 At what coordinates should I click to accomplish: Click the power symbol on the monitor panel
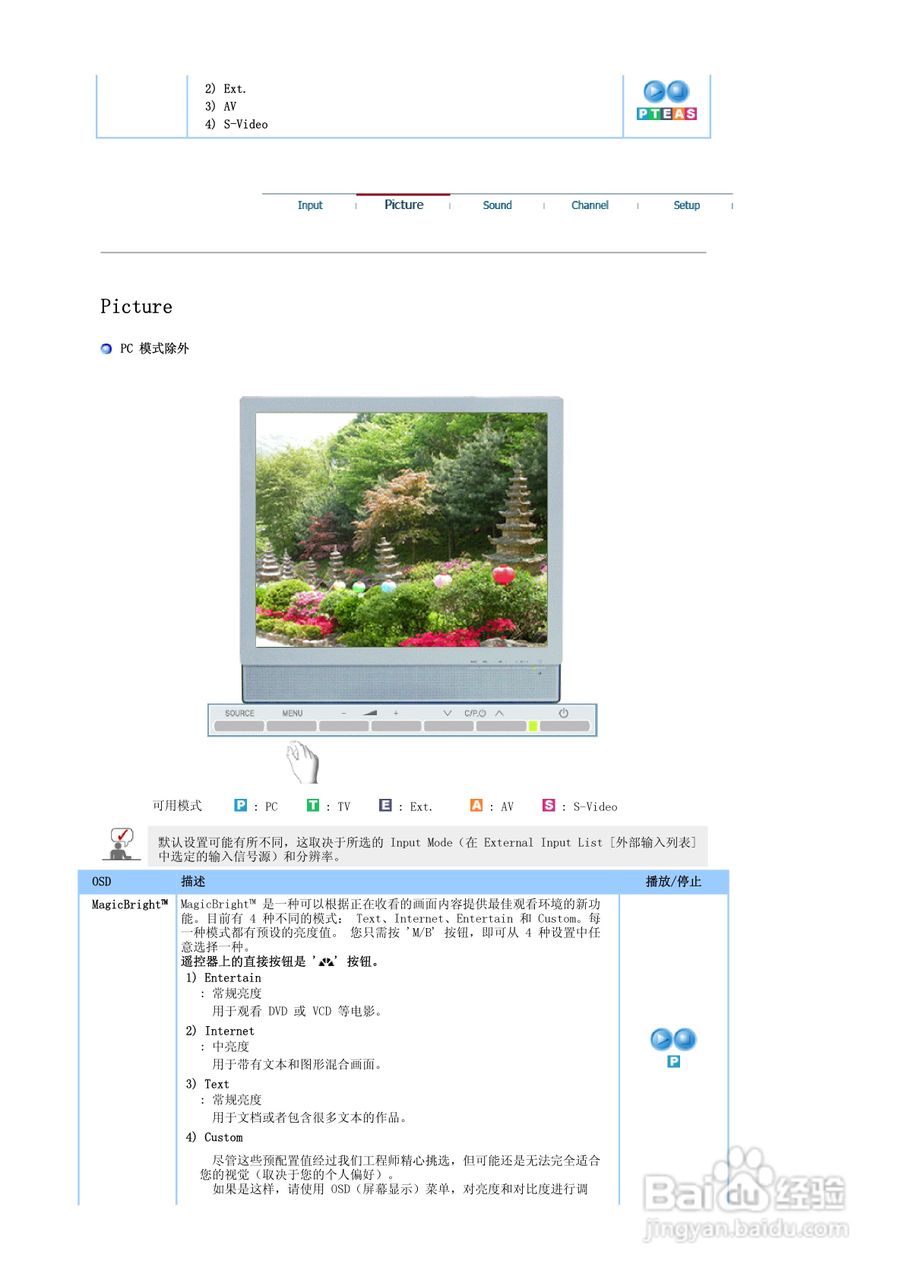click(x=564, y=713)
